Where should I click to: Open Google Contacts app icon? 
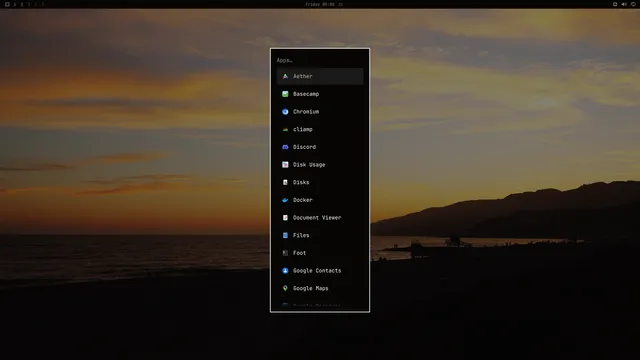coord(285,271)
